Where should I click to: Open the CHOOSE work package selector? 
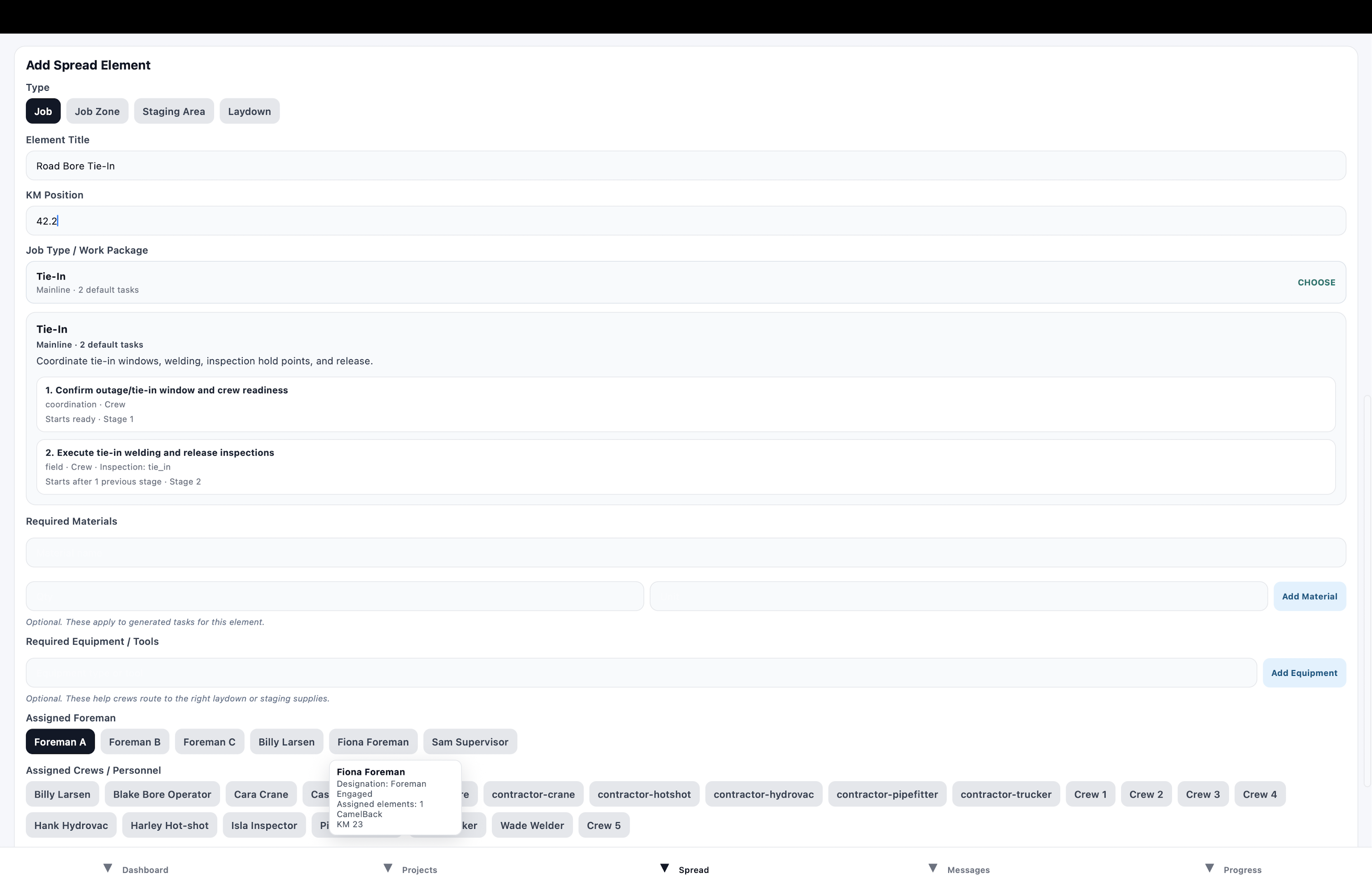click(x=1316, y=282)
